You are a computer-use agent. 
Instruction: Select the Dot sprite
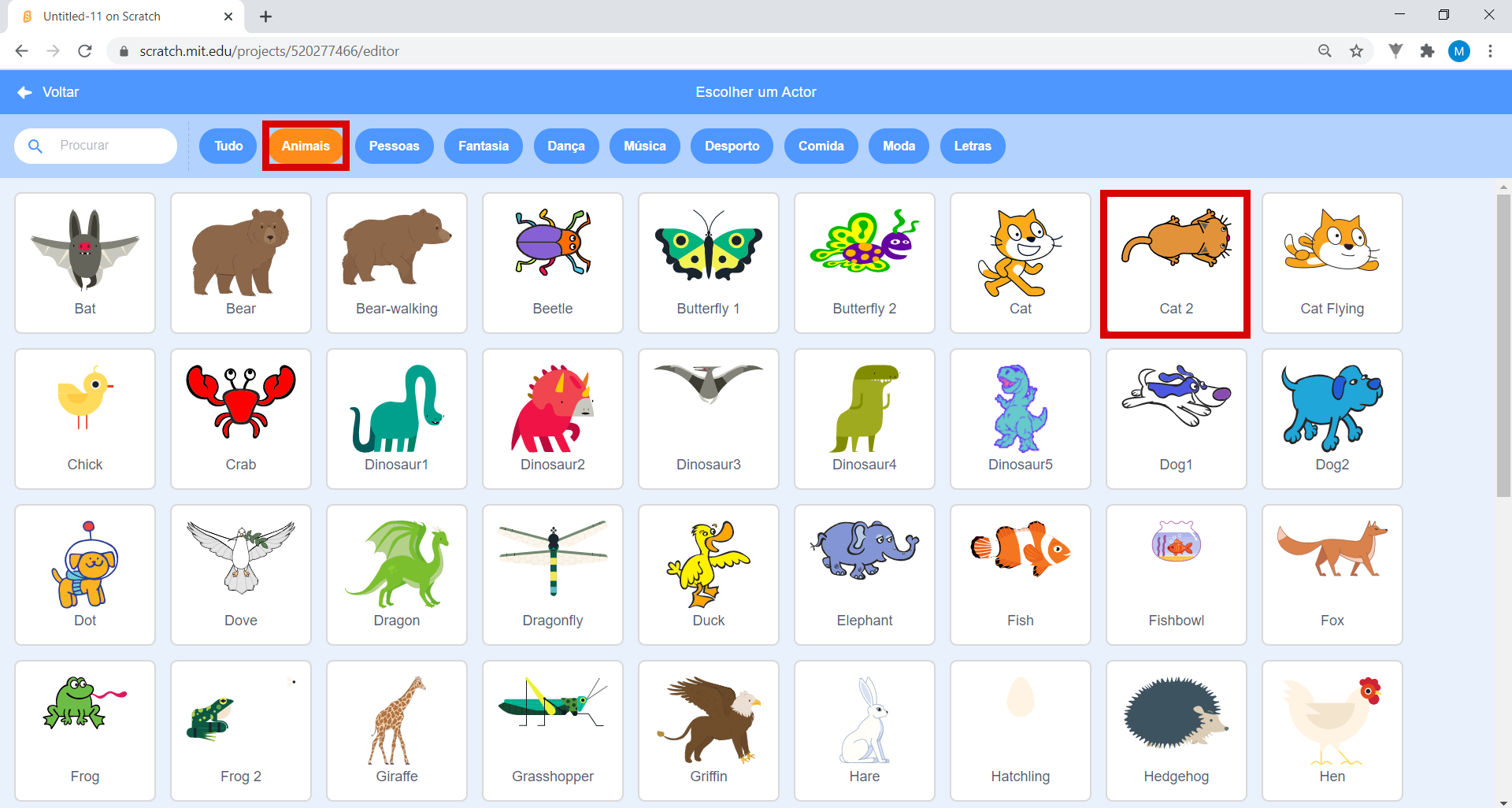point(85,575)
